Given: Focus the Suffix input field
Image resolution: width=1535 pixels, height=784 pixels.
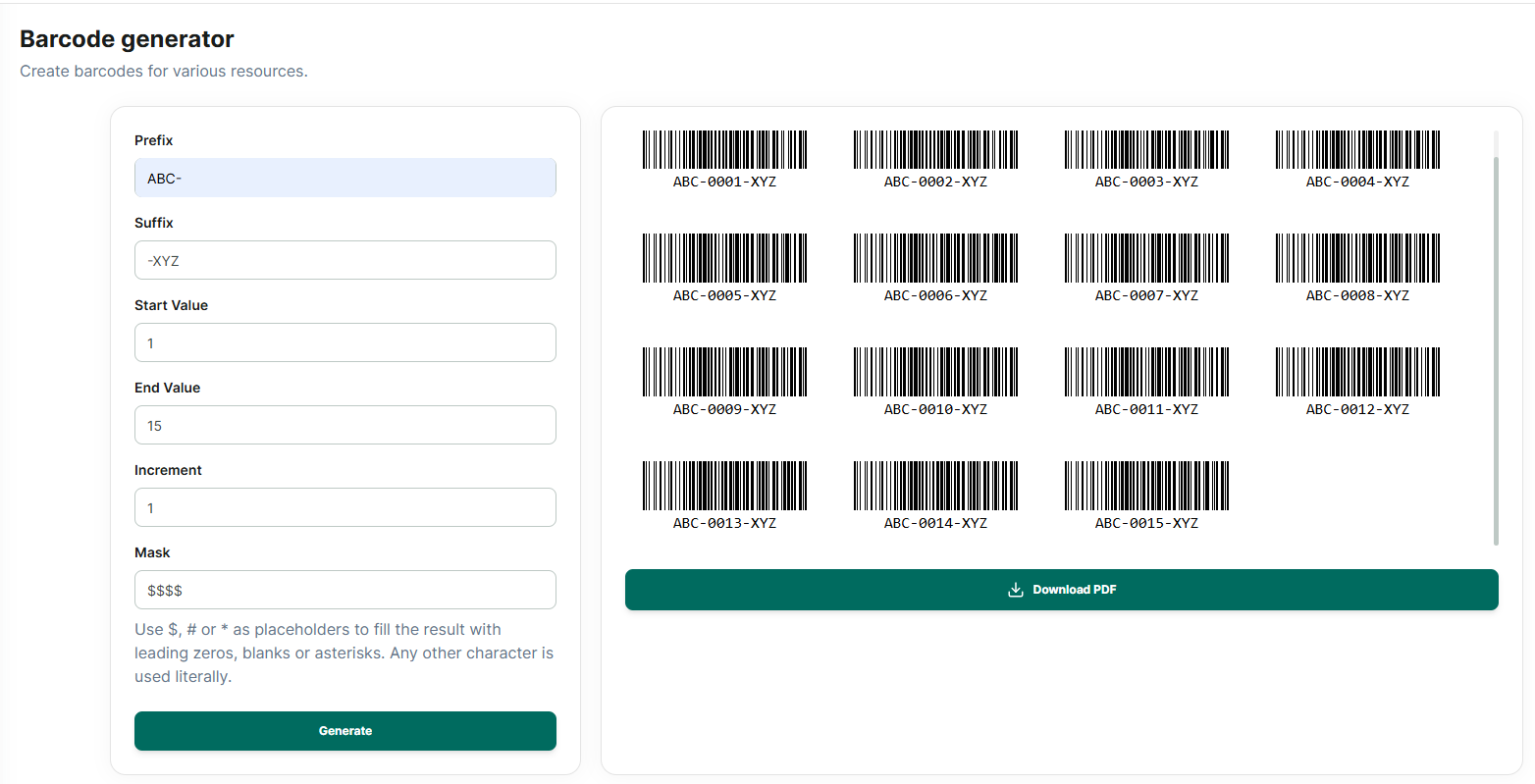Looking at the screenshot, I should pos(345,260).
